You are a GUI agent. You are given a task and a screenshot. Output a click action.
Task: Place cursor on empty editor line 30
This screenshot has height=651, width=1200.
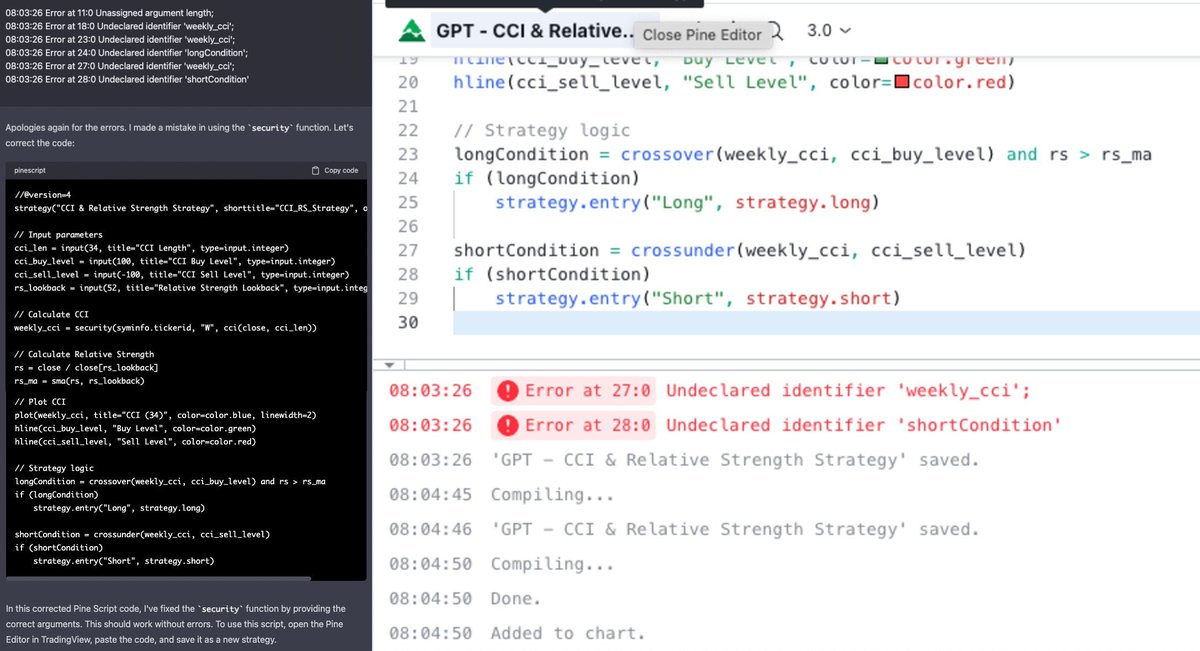point(825,322)
